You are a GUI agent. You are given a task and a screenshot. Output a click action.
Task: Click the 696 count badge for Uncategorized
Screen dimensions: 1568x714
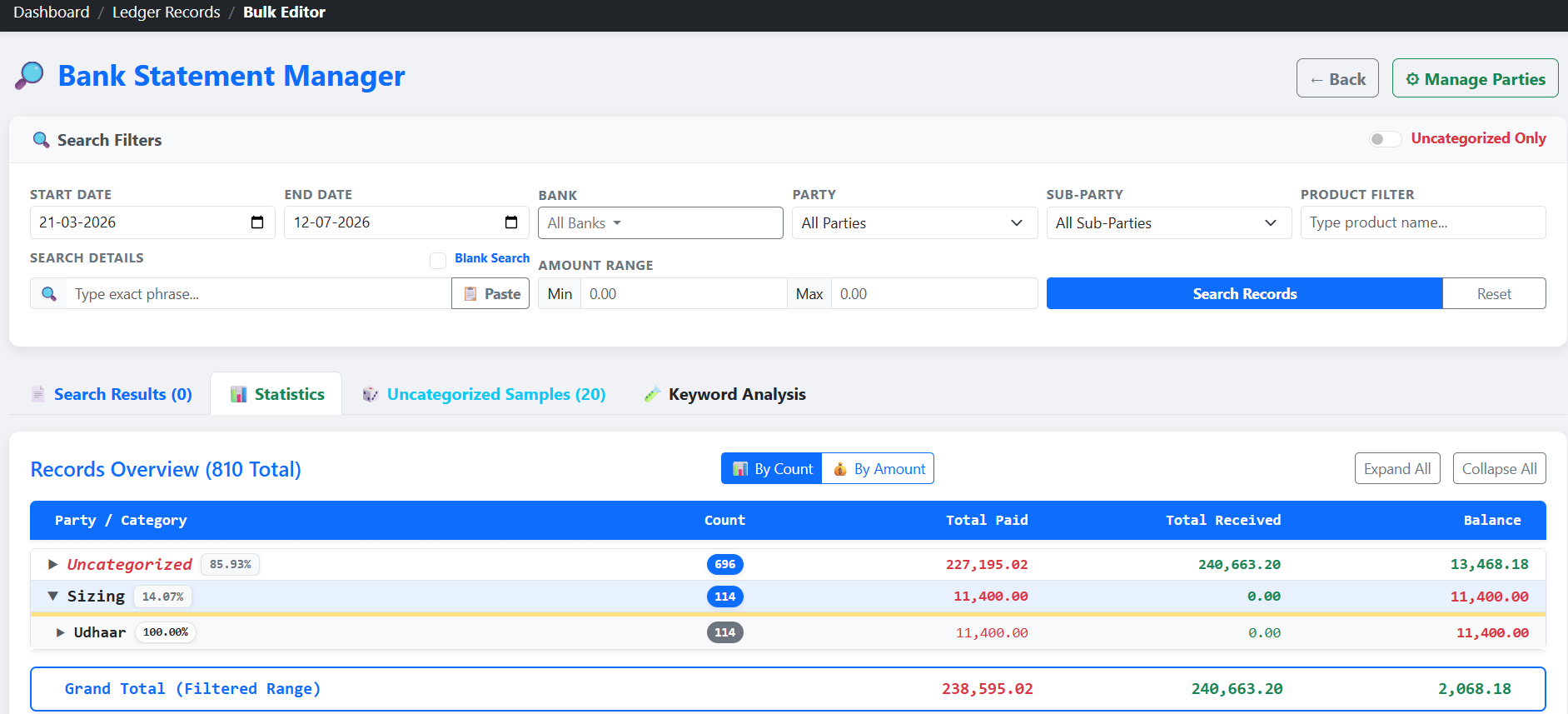[x=724, y=564]
